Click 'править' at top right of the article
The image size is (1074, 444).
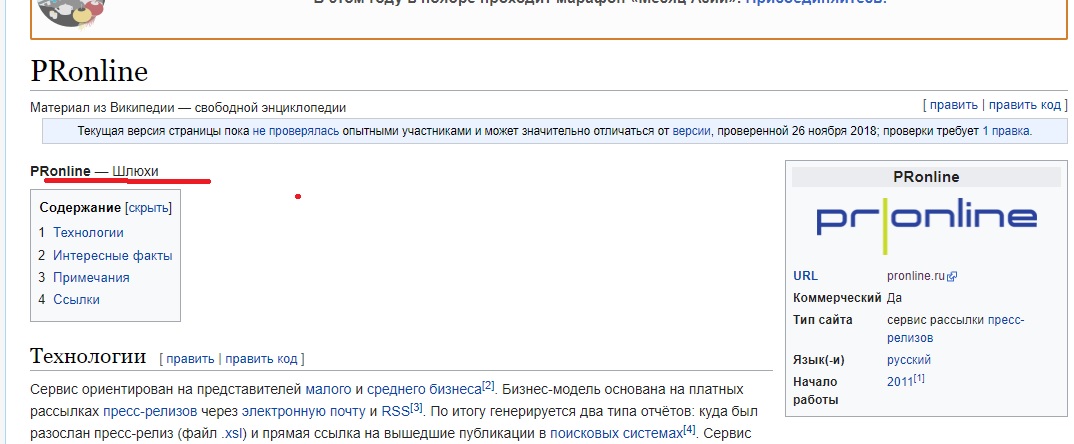tap(953, 105)
